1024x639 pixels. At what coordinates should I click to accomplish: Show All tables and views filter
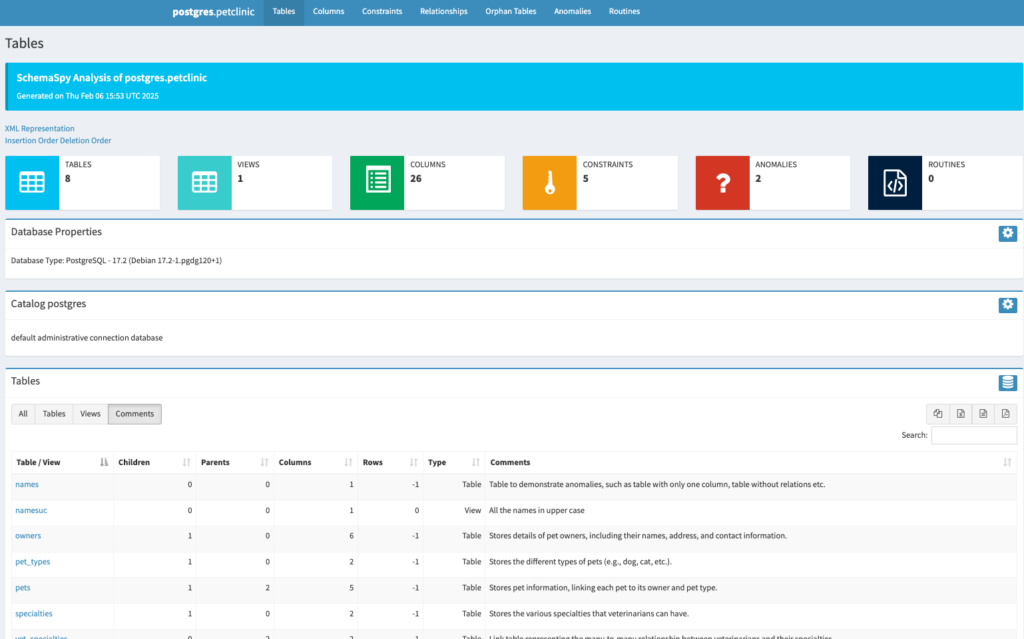tap(23, 414)
